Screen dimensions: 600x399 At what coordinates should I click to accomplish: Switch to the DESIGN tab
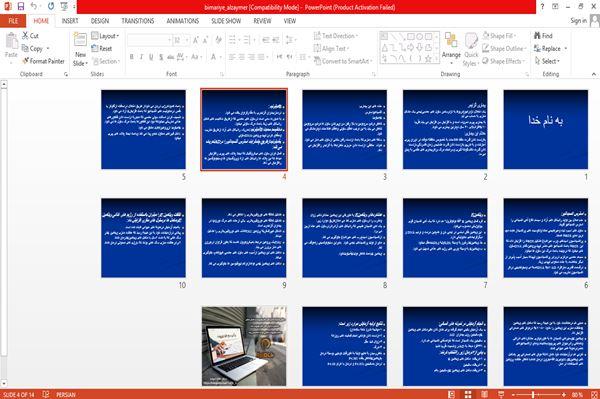pos(100,21)
